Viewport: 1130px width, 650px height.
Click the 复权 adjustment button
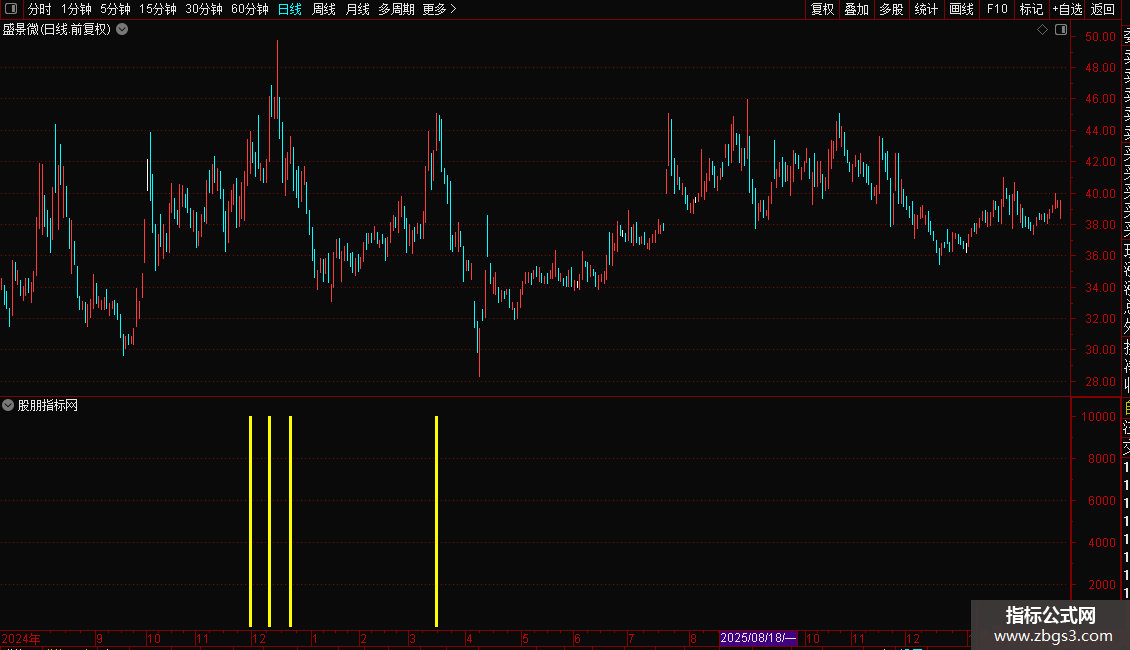(x=822, y=9)
